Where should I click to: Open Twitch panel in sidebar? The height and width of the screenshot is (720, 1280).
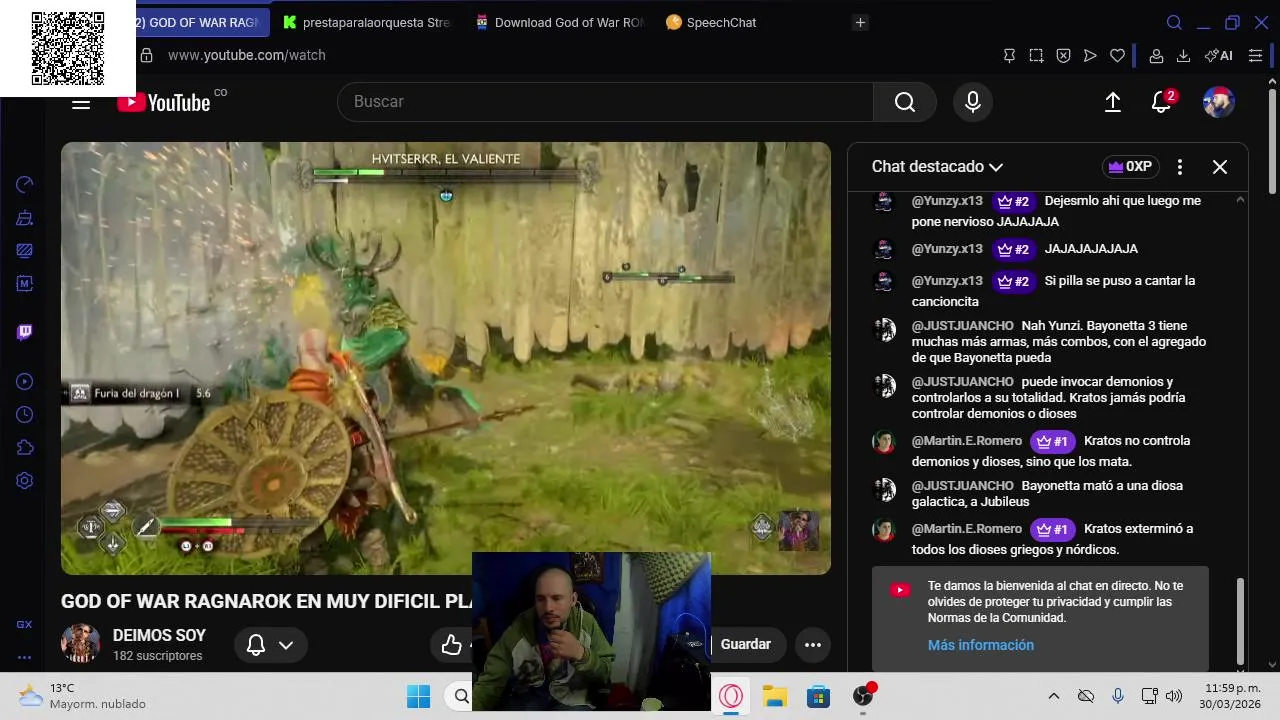(25, 332)
